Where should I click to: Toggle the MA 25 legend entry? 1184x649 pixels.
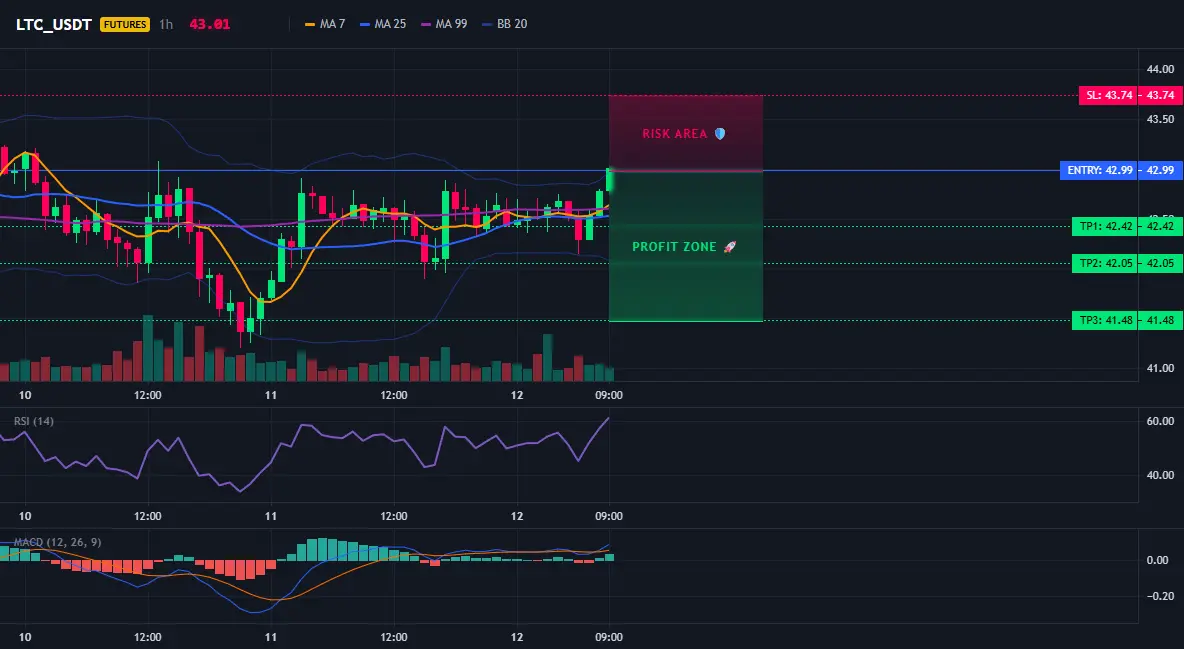[x=383, y=24]
